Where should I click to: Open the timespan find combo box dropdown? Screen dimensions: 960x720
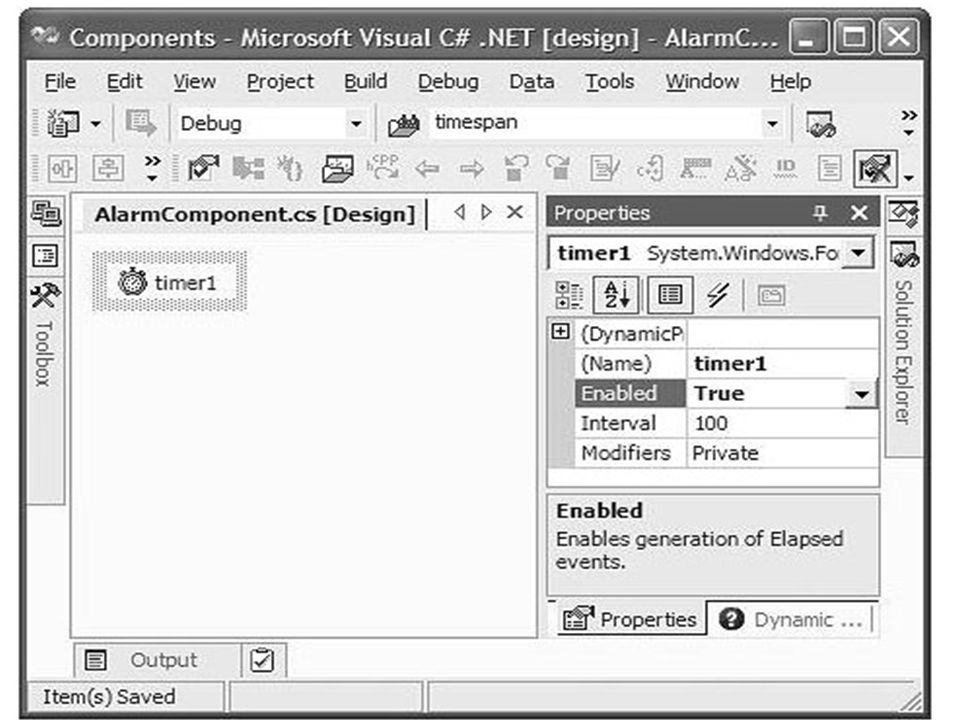[x=773, y=124]
